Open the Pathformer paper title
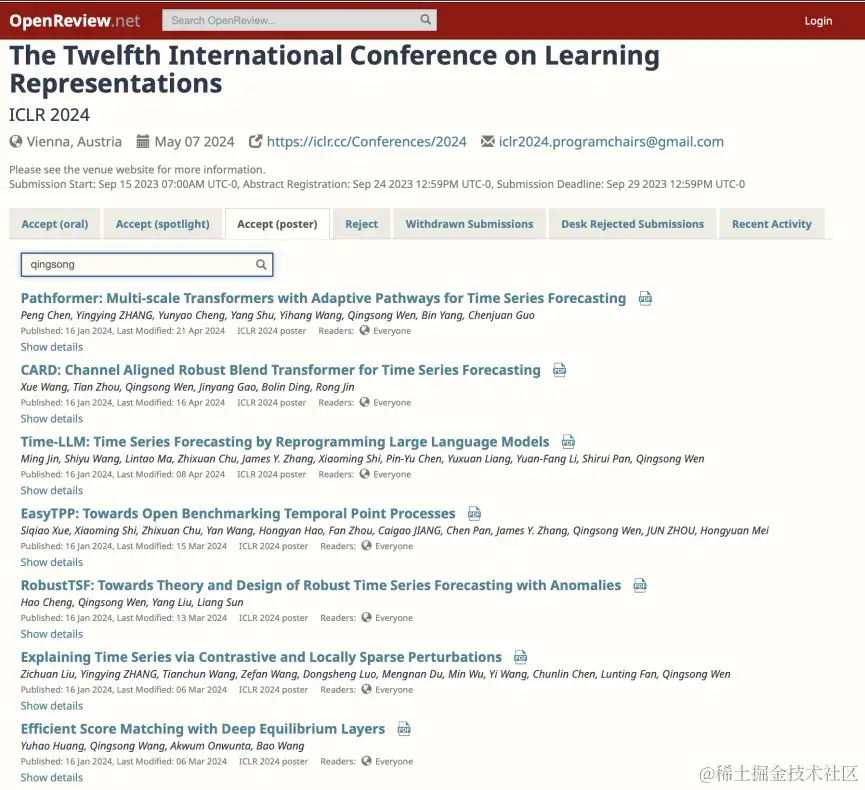 323,298
